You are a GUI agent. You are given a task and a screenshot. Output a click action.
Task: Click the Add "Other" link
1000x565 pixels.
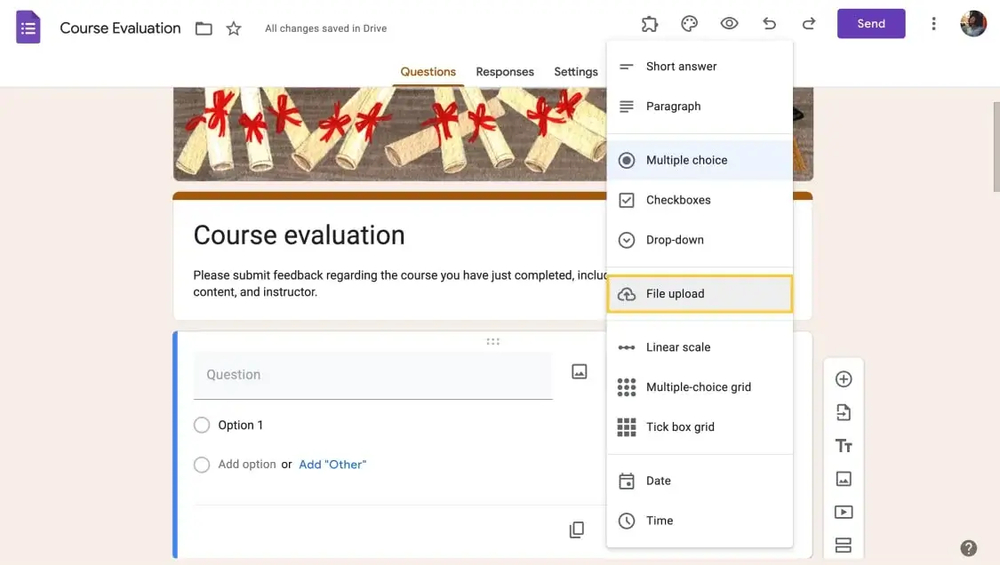click(x=332, y=464)
